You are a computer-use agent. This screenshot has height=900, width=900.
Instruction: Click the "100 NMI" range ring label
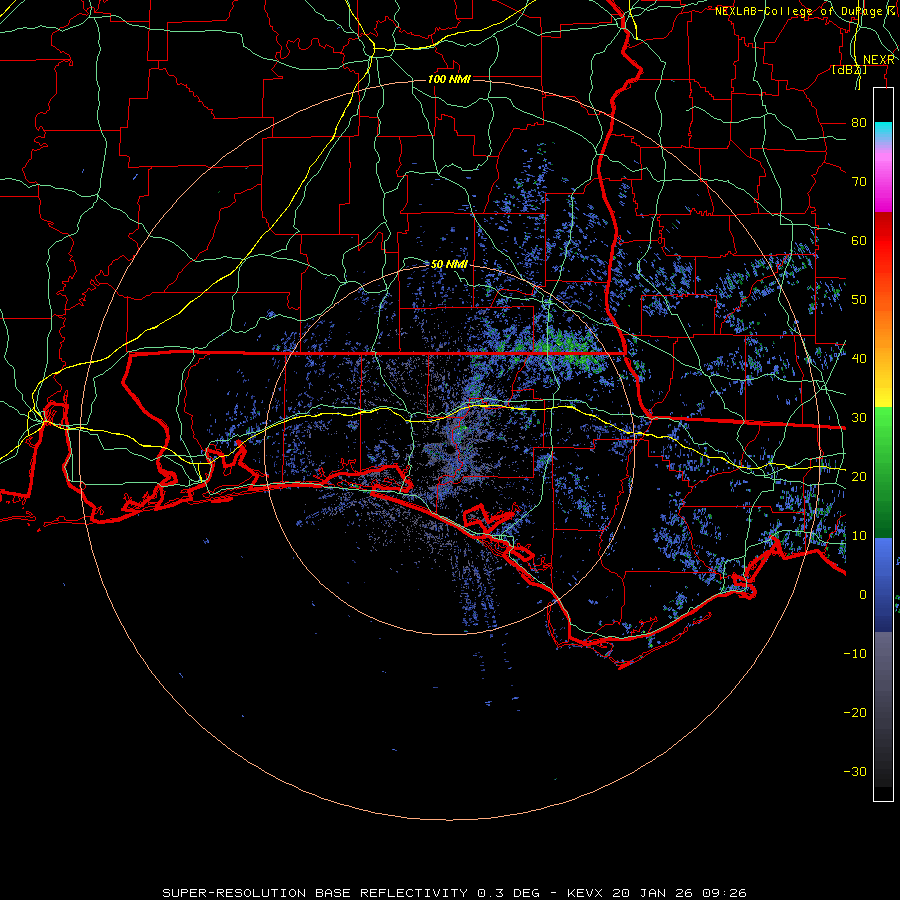coord(449,79)
